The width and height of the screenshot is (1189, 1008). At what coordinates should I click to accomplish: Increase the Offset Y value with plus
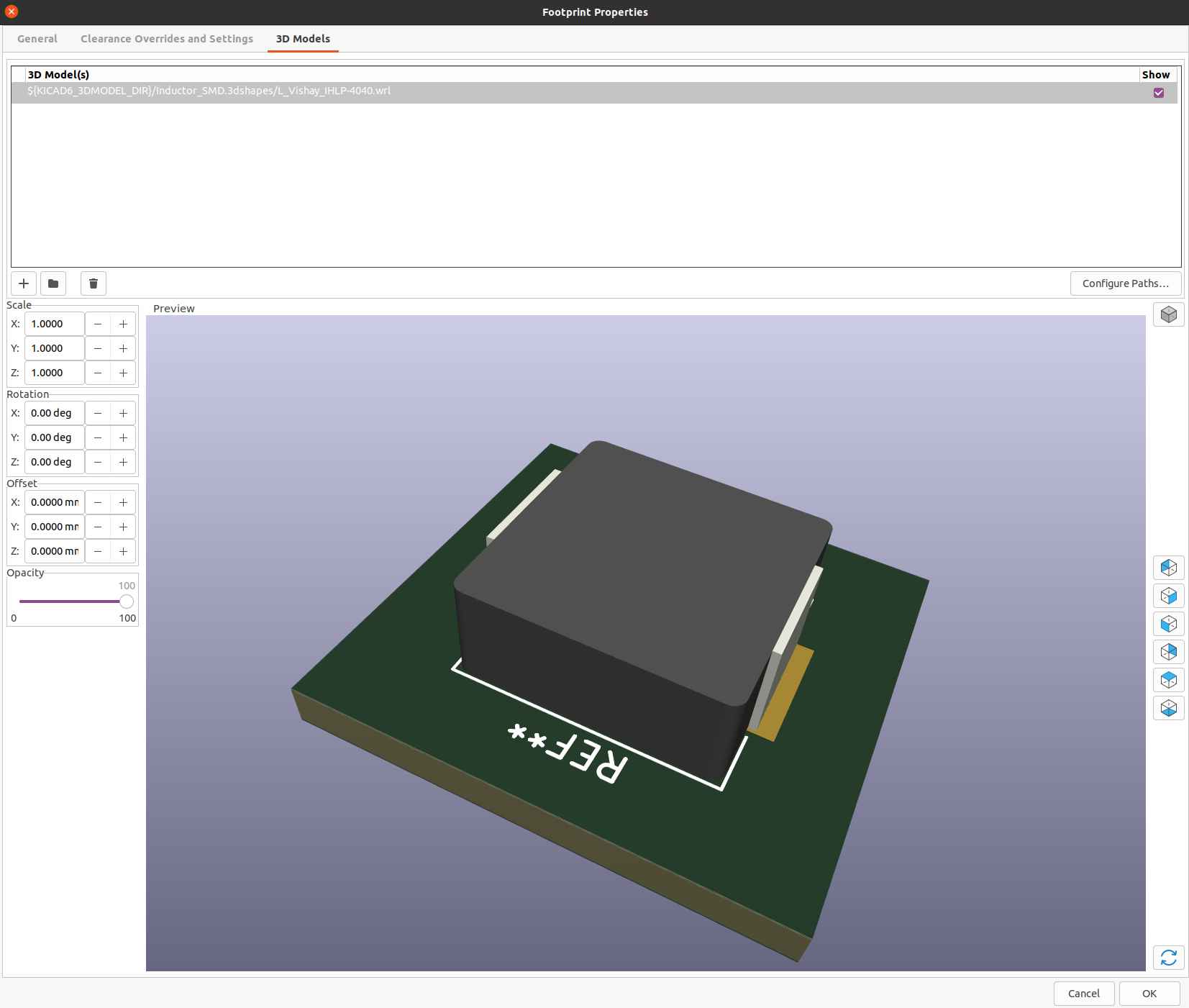click(123, 527)
